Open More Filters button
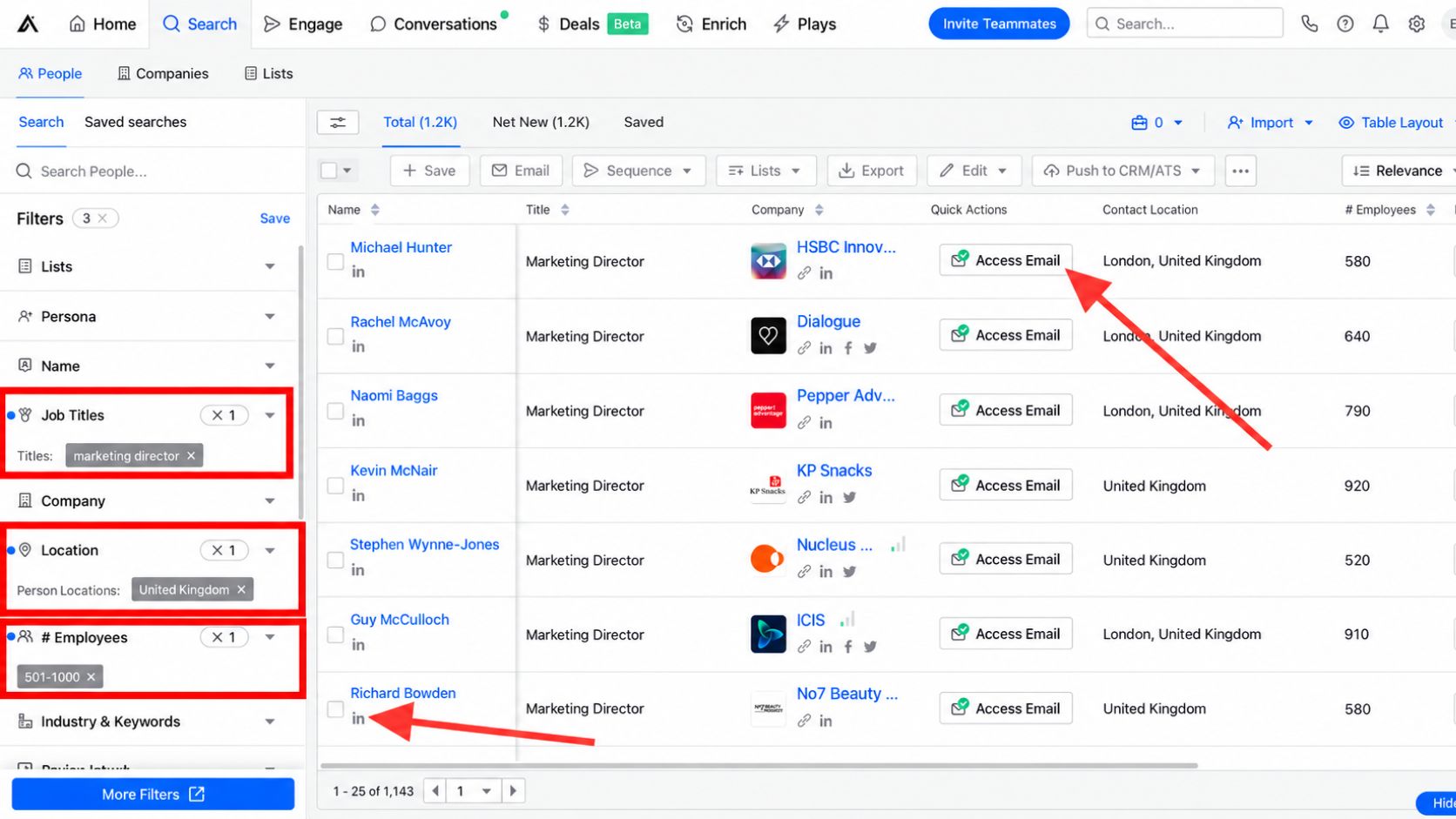Image resolution: width=1456 pixels, height=819 pixels. tap(153, 795)
